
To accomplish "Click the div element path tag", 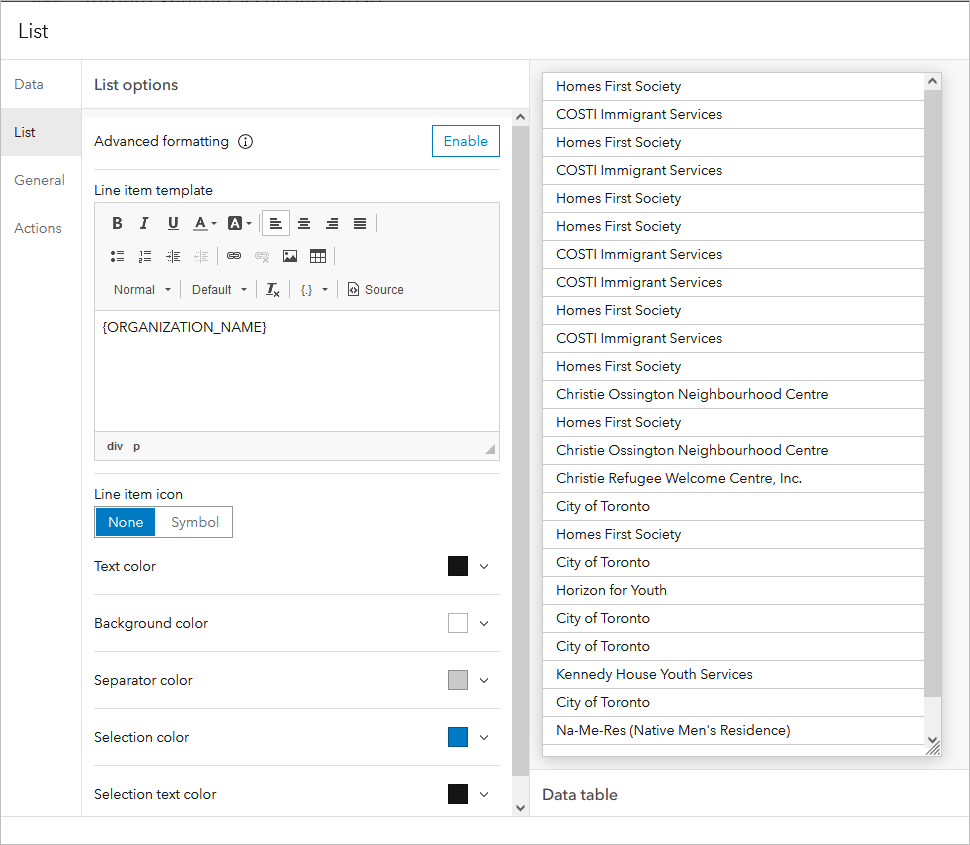I will coord(115,446).
